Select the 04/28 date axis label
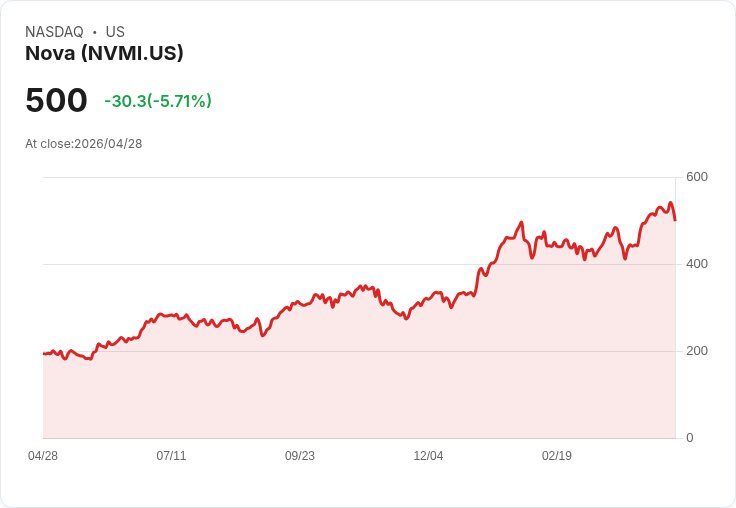Image resolution: width=736 pixels, height=508 pixels. 43,456
